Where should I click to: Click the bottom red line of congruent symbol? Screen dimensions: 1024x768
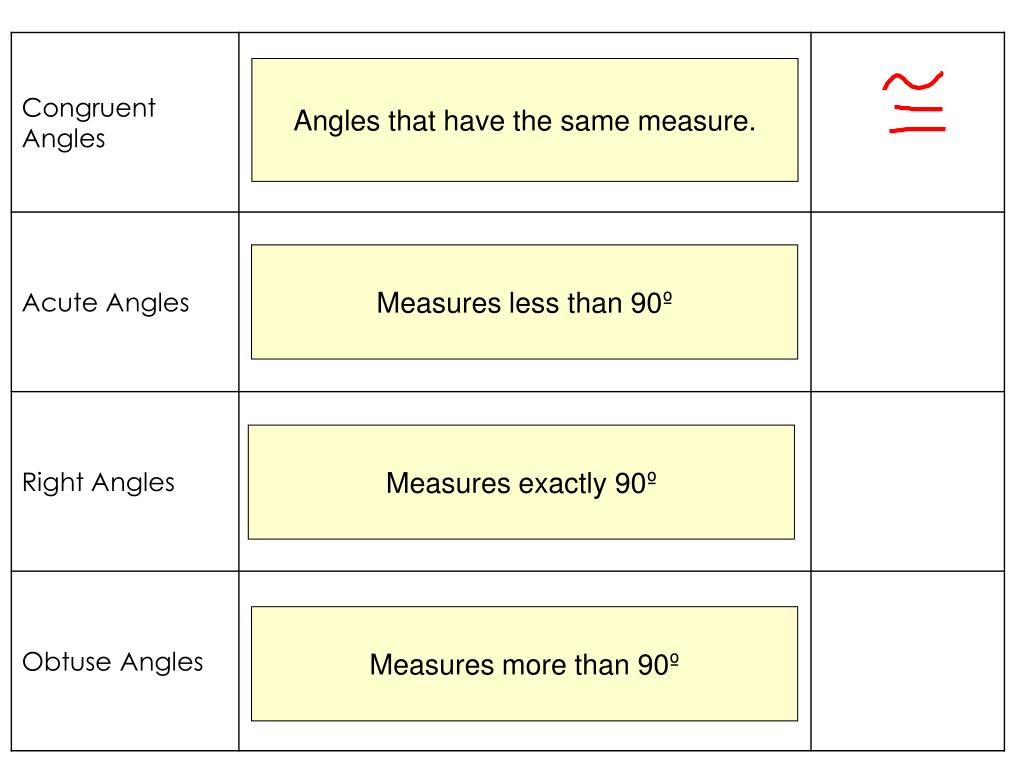[917, 129]
